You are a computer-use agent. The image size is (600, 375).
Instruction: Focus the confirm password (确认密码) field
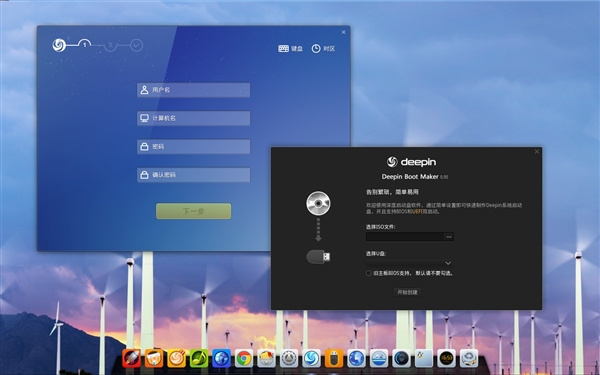coord(194,175)
